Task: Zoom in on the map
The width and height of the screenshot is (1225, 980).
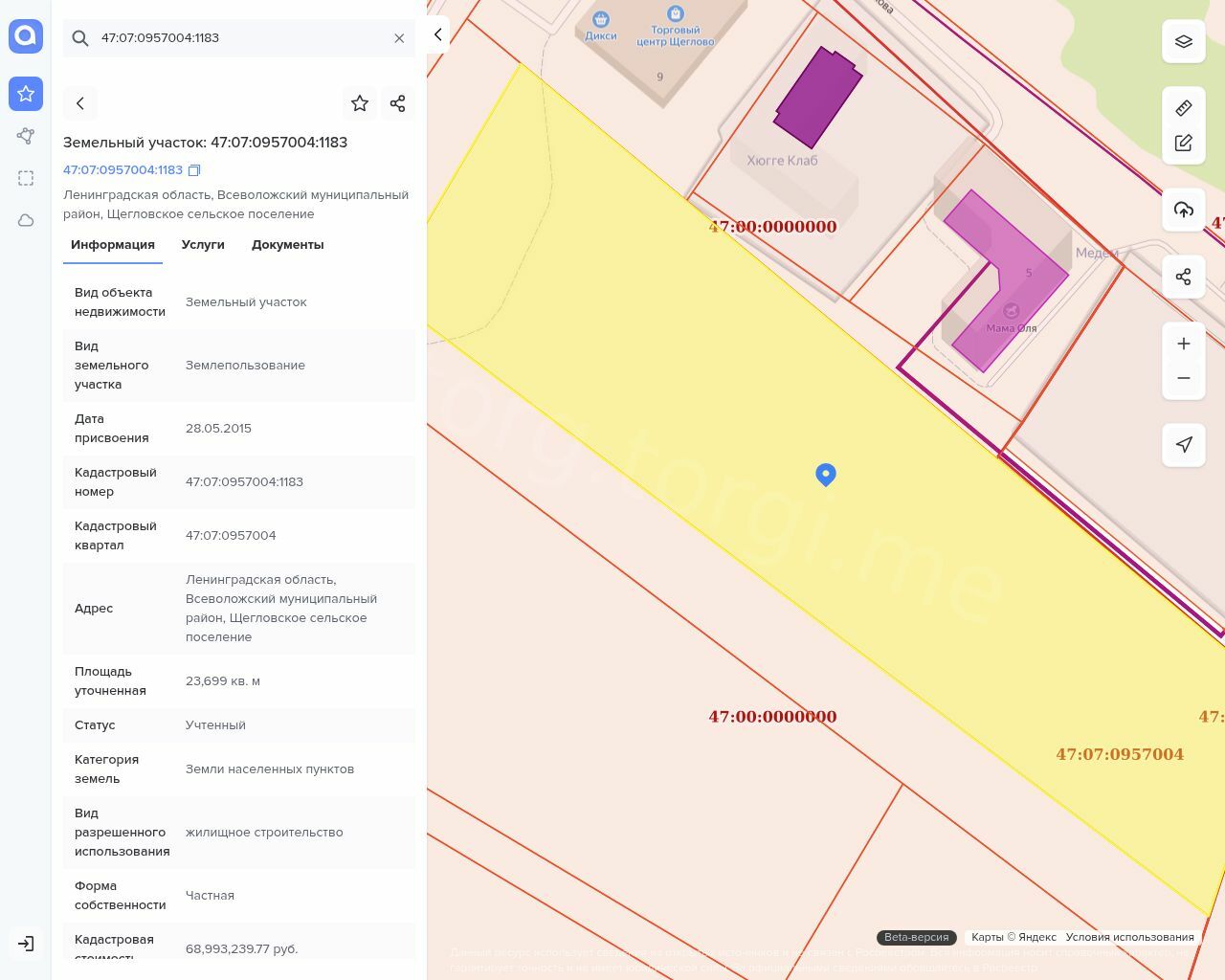Action: point(1184,344)
